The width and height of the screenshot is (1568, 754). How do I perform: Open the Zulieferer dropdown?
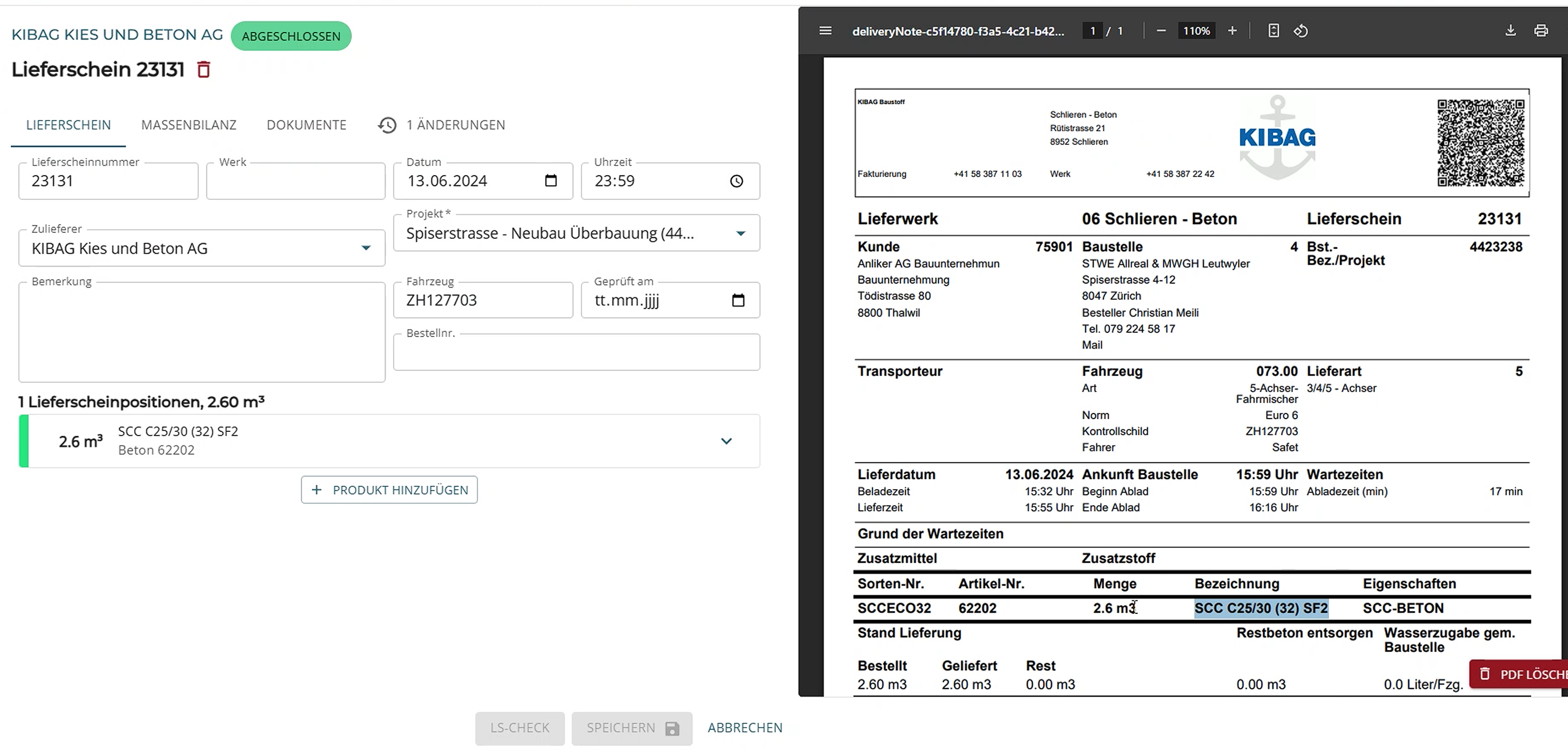point(366,249)
